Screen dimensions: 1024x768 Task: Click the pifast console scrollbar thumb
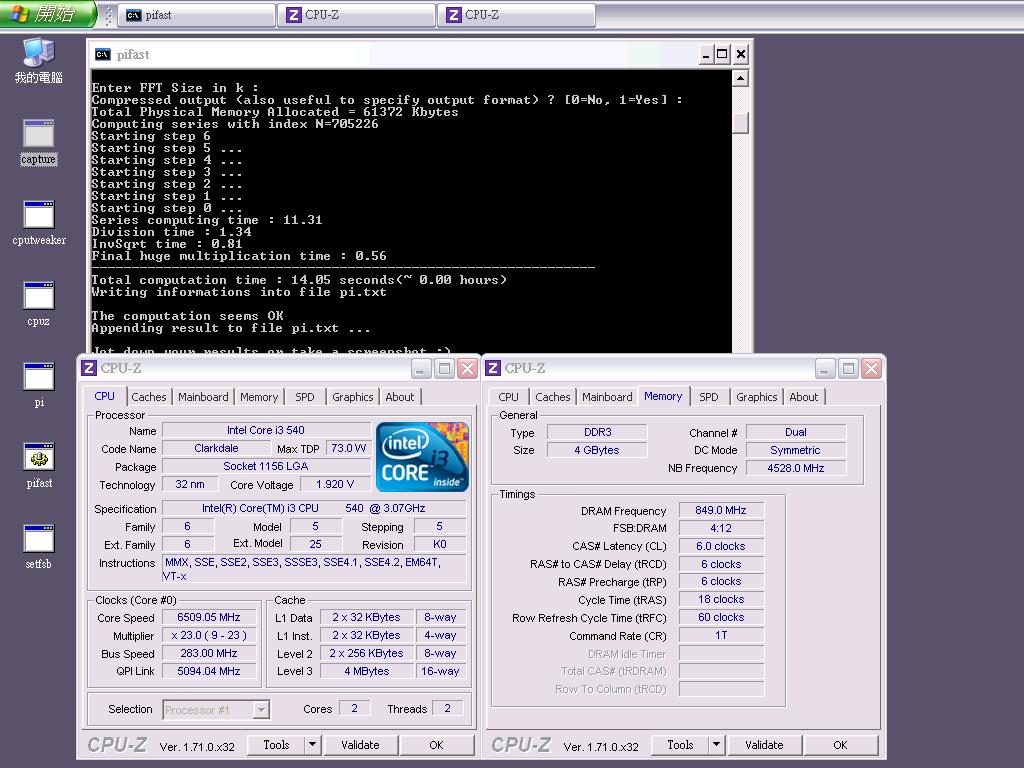click(740, 123)
